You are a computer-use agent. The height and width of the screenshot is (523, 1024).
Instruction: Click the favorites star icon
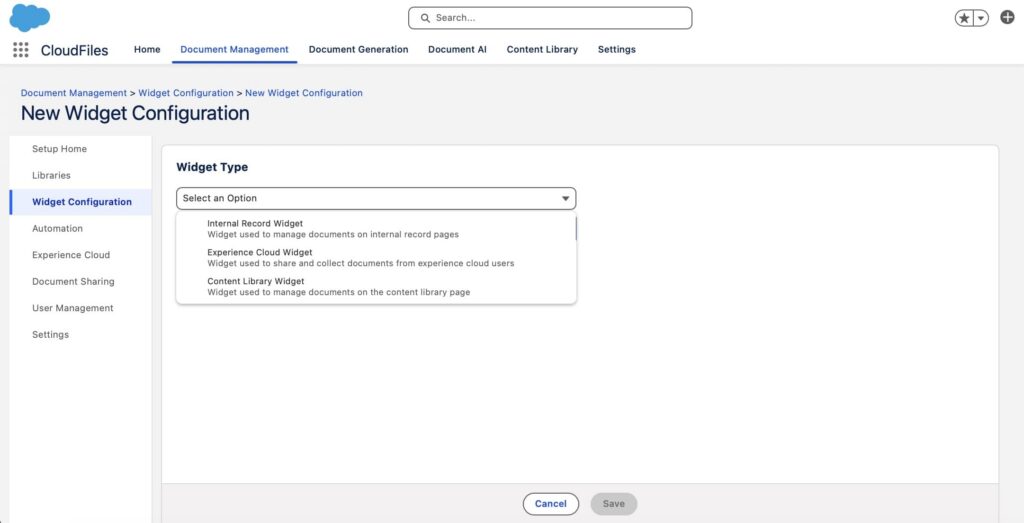coord(964,18)
